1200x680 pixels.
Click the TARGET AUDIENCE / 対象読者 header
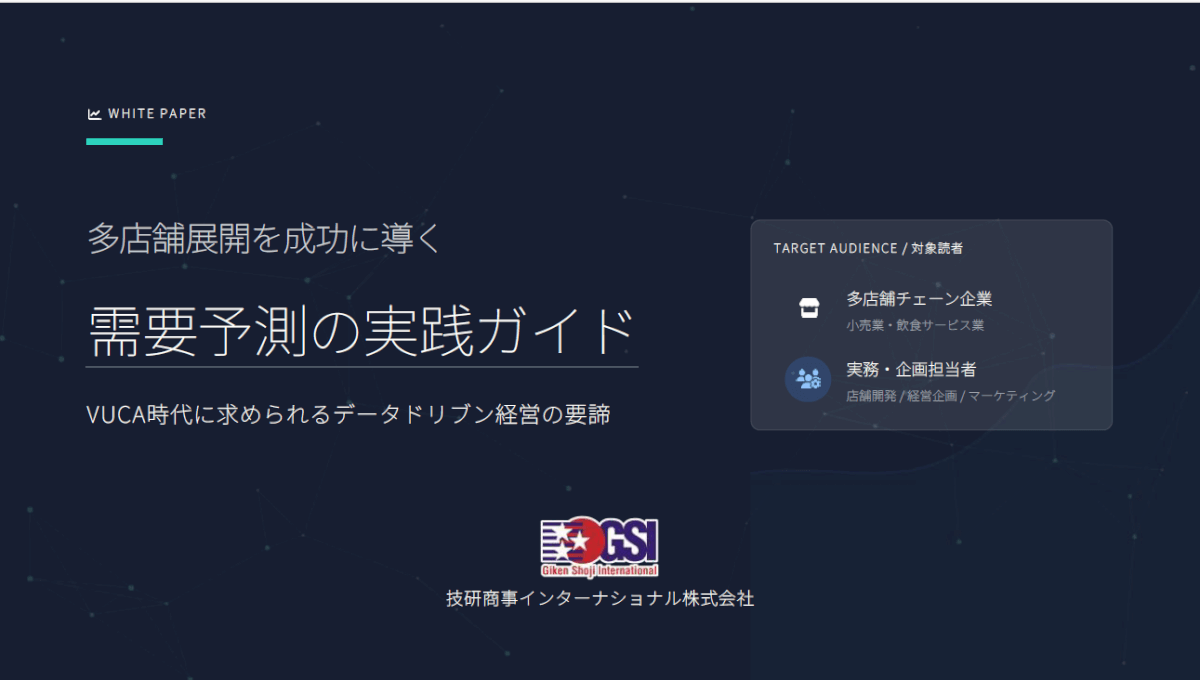(x=868, y=248)
